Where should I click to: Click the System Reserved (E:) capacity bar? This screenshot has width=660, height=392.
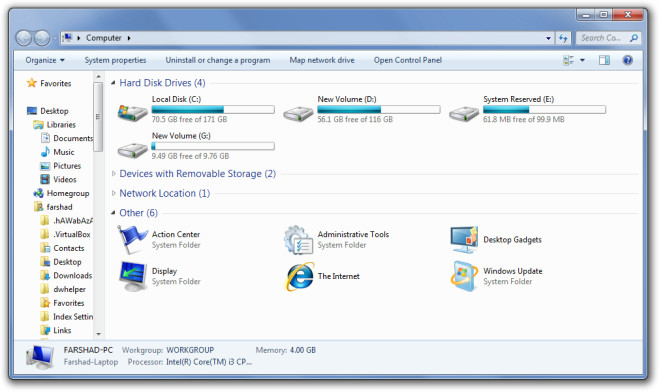point(545,109)
